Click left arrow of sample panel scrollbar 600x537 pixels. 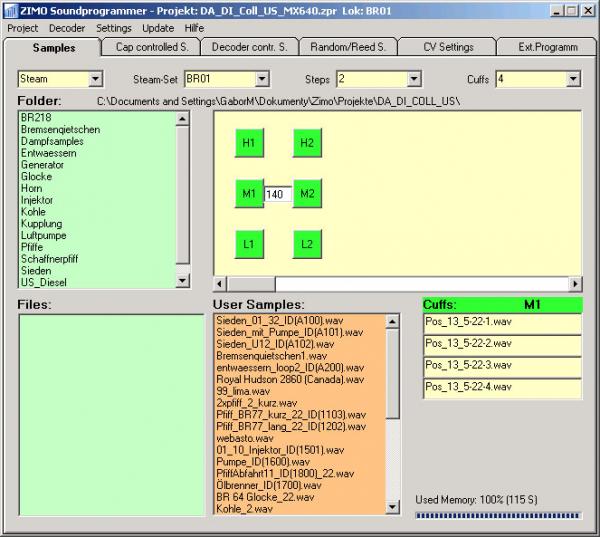tap(220, 284)
